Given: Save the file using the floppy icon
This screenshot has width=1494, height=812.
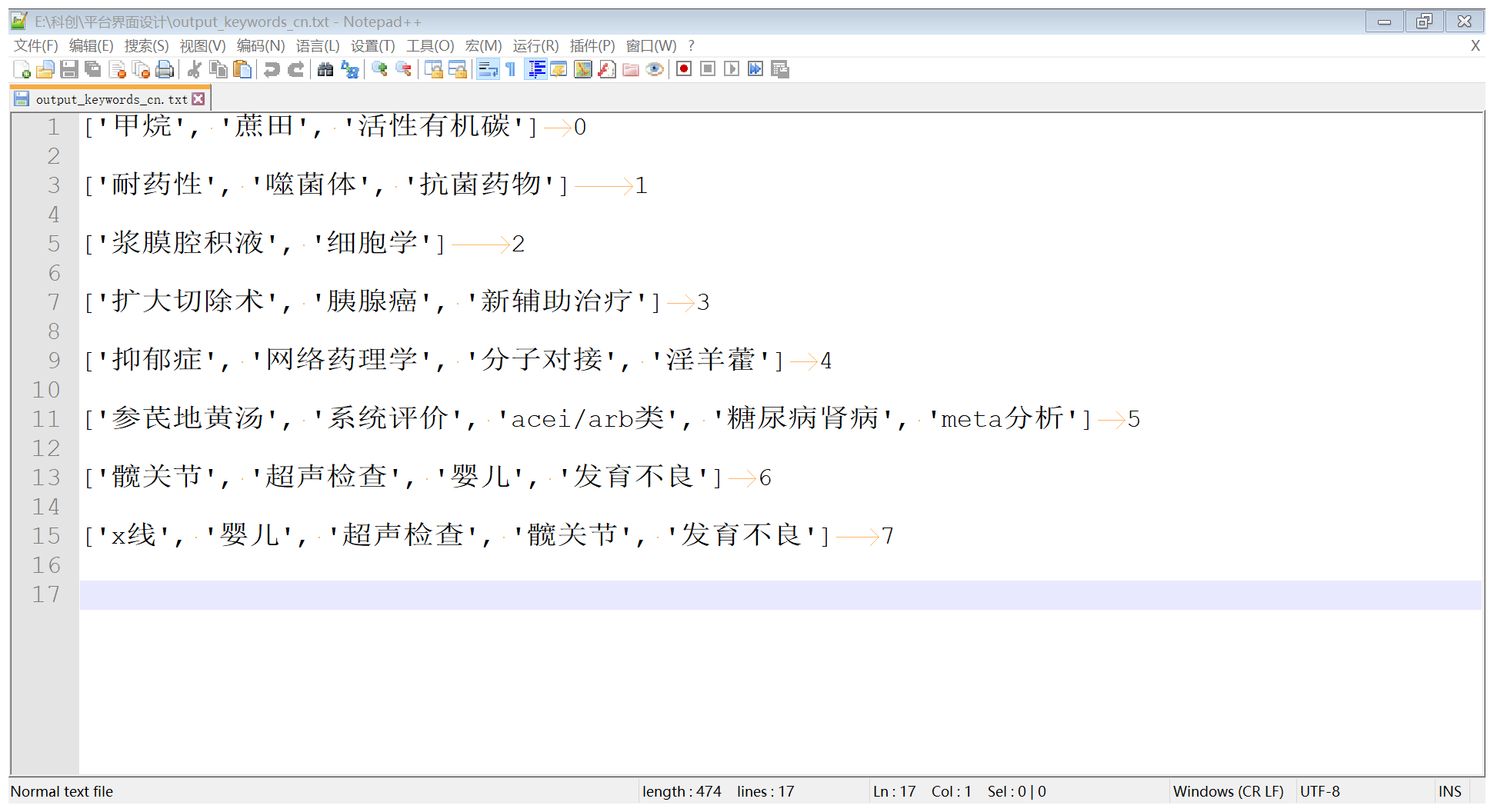Looking at the screenshot, I should pos(69,70).
